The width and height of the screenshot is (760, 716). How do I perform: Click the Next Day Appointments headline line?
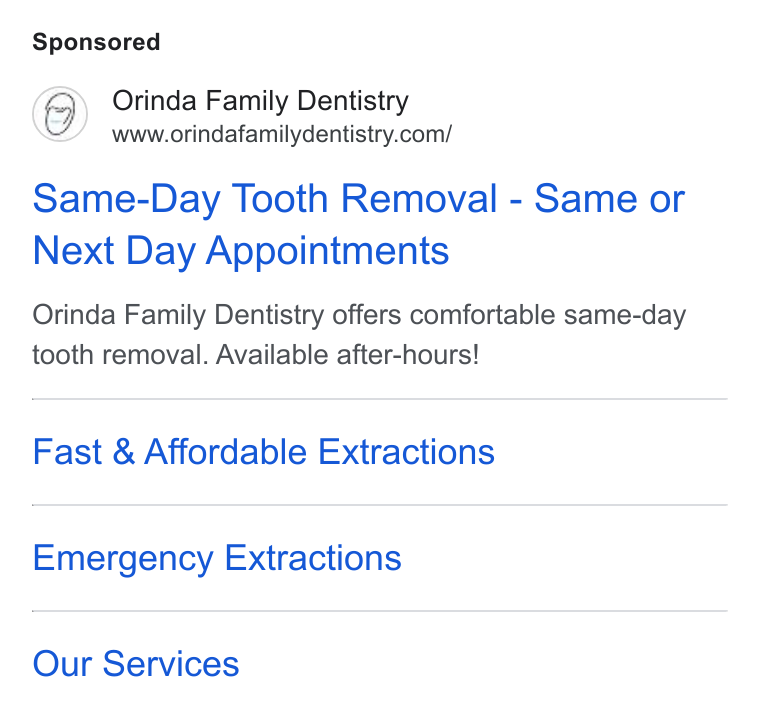[x=241, y=251]
